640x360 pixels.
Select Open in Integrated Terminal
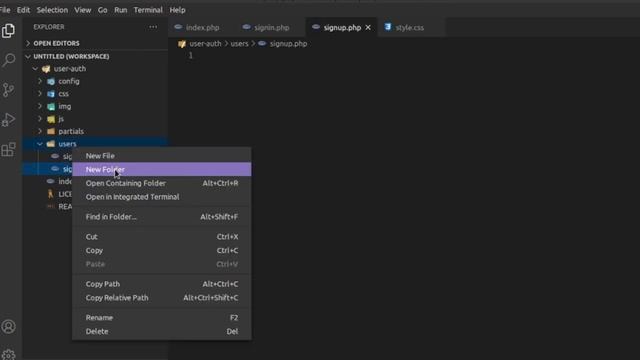tap(162, 197)
